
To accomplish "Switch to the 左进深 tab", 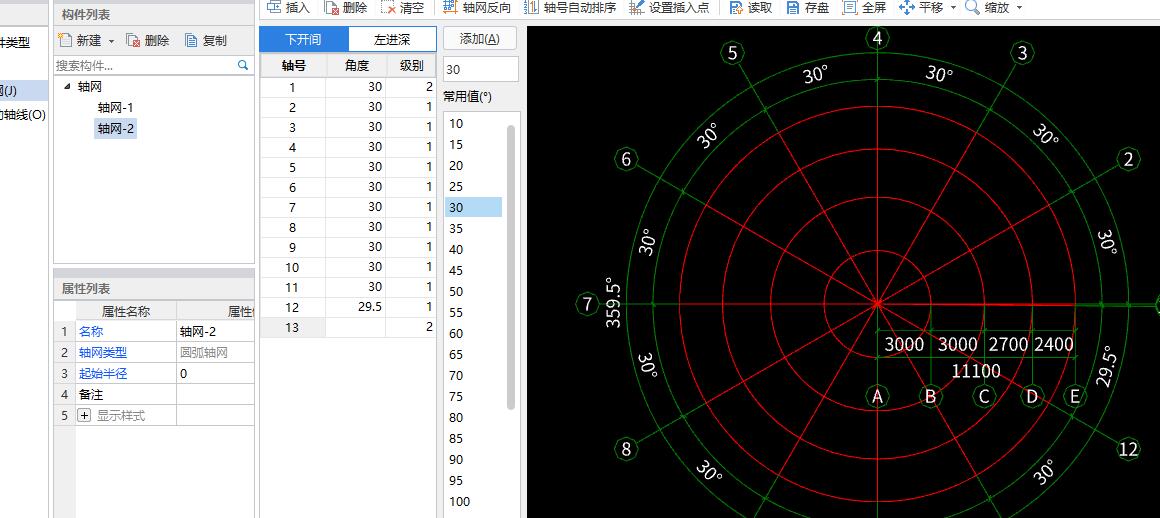I will 392,39.
